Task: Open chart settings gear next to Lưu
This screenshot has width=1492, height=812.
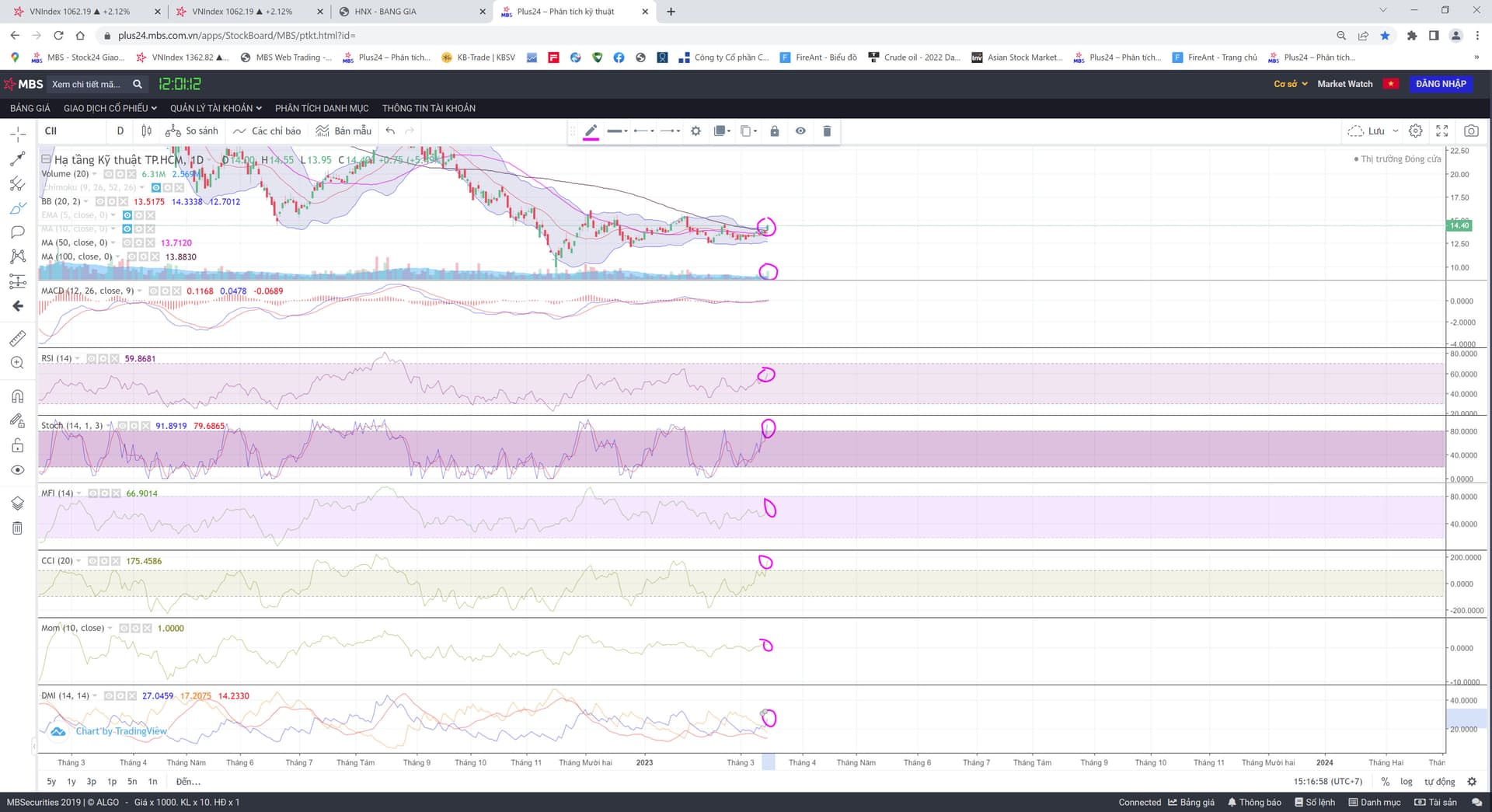Action: tap(1416, 131)
